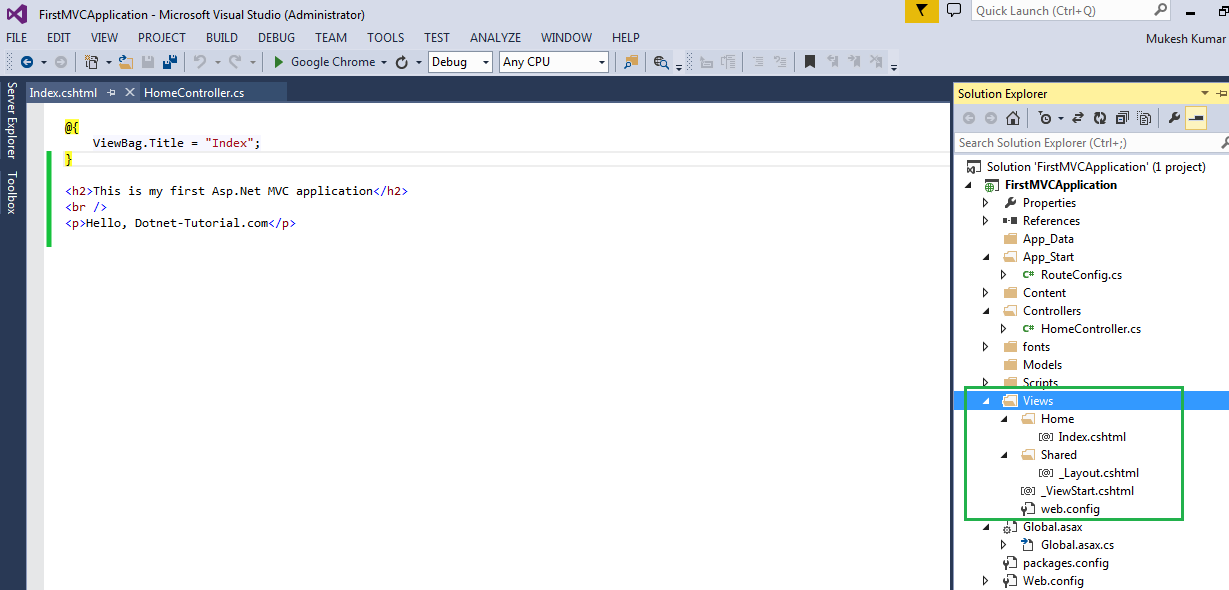Select HomeController.cs in the Solution Explorer tree
Screen dimensions: 1229x590
click(x=1090, y=329)
